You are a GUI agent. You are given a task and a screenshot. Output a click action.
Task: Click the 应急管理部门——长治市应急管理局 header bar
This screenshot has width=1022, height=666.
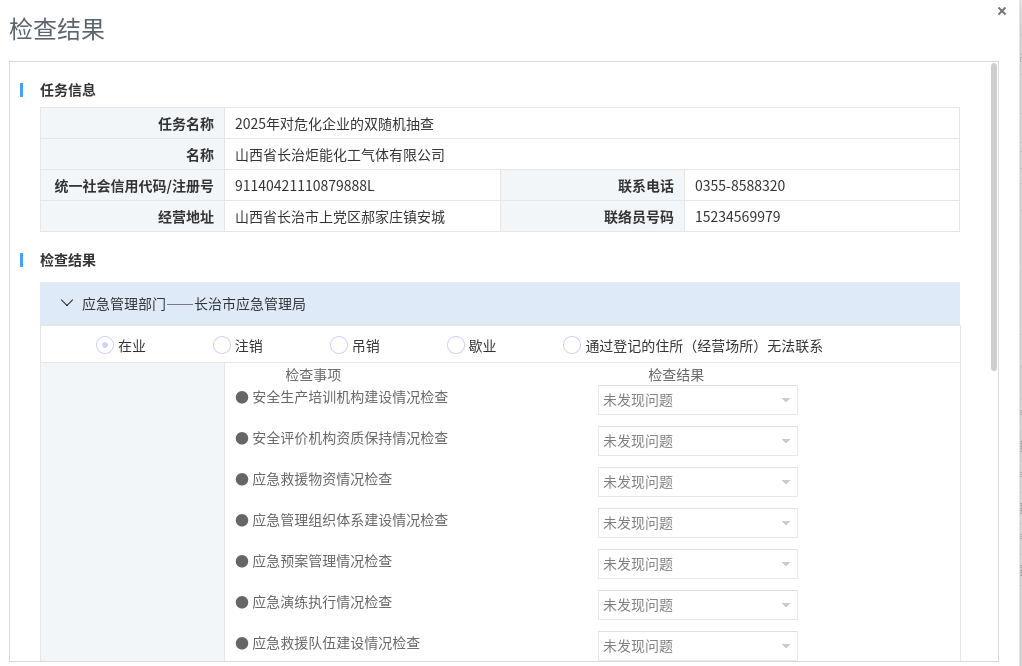click(x=500, y=303)
